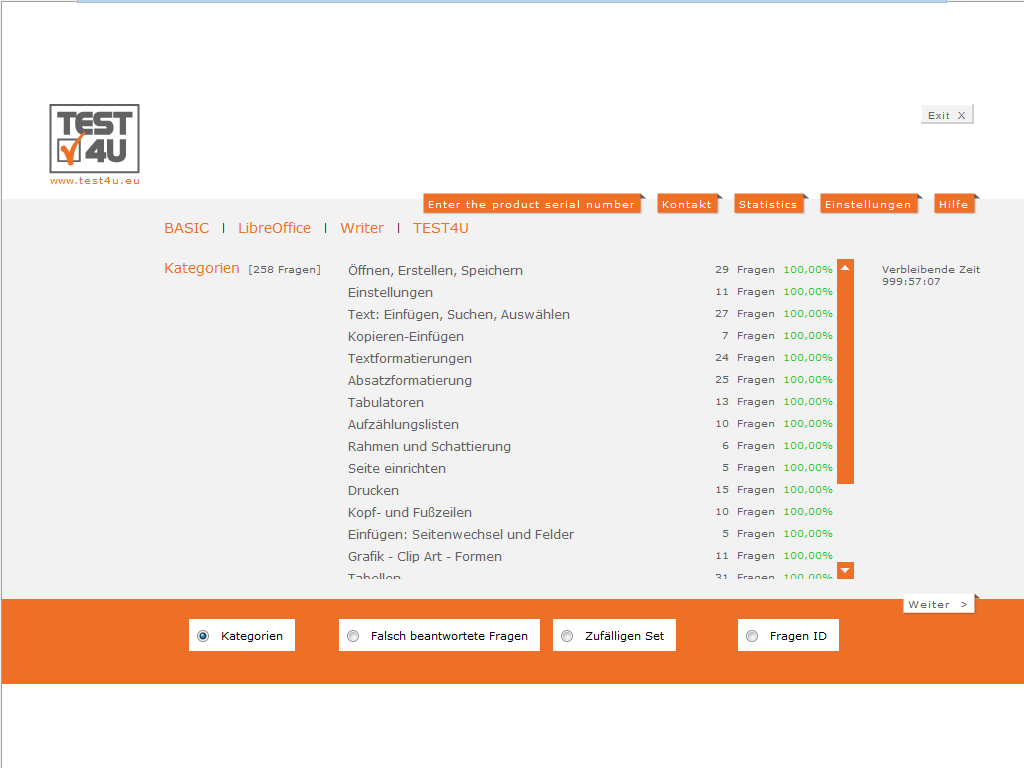This screenshot has width=1024, height=768.
Task: Select Rahmen und Schattierung category
Action: point(429,447)
